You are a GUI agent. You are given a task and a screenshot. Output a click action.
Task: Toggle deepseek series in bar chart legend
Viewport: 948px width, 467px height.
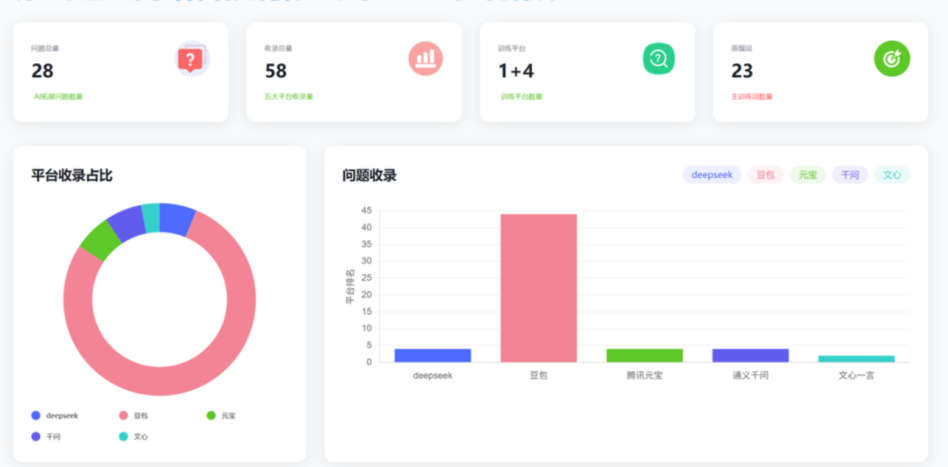pyautogui.click(x=712, y=175)
